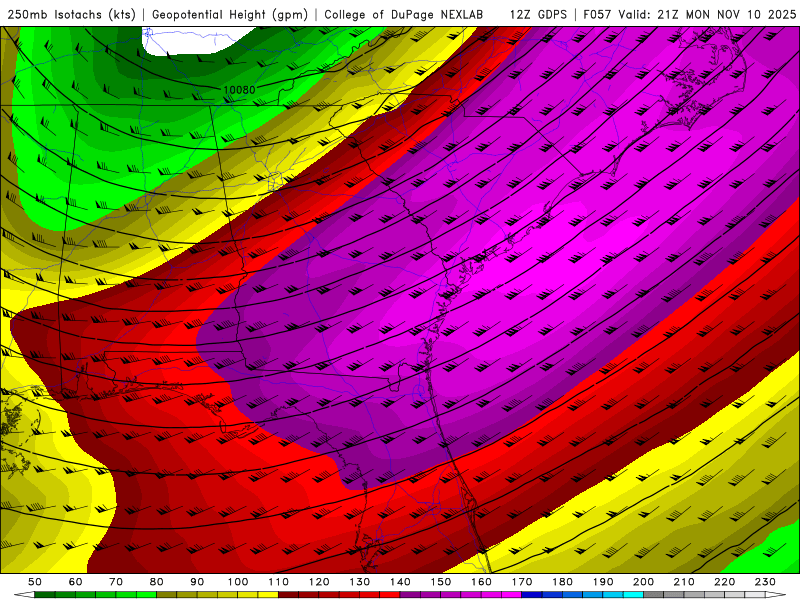Image resolution: width=800 pixels, height=600 pixels.
Task: Select the dark olive swatch starting at 80
Action: pos(166,595)
